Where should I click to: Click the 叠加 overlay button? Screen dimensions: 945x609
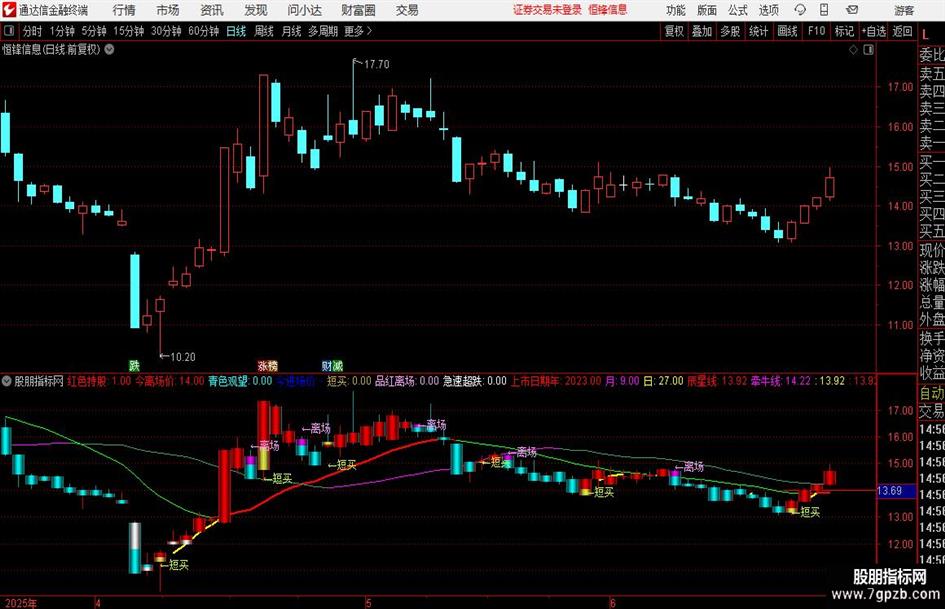tap(702, 31)
